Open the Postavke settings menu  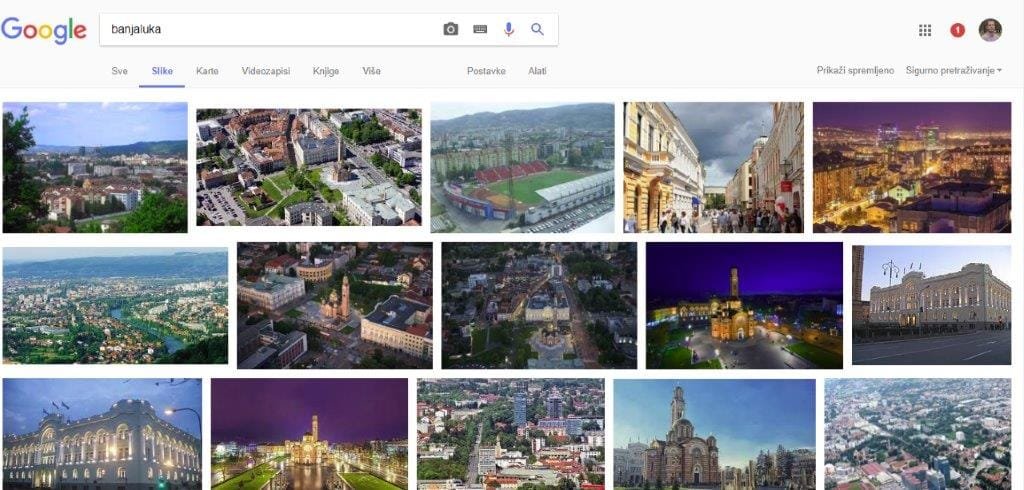(486, 71)
